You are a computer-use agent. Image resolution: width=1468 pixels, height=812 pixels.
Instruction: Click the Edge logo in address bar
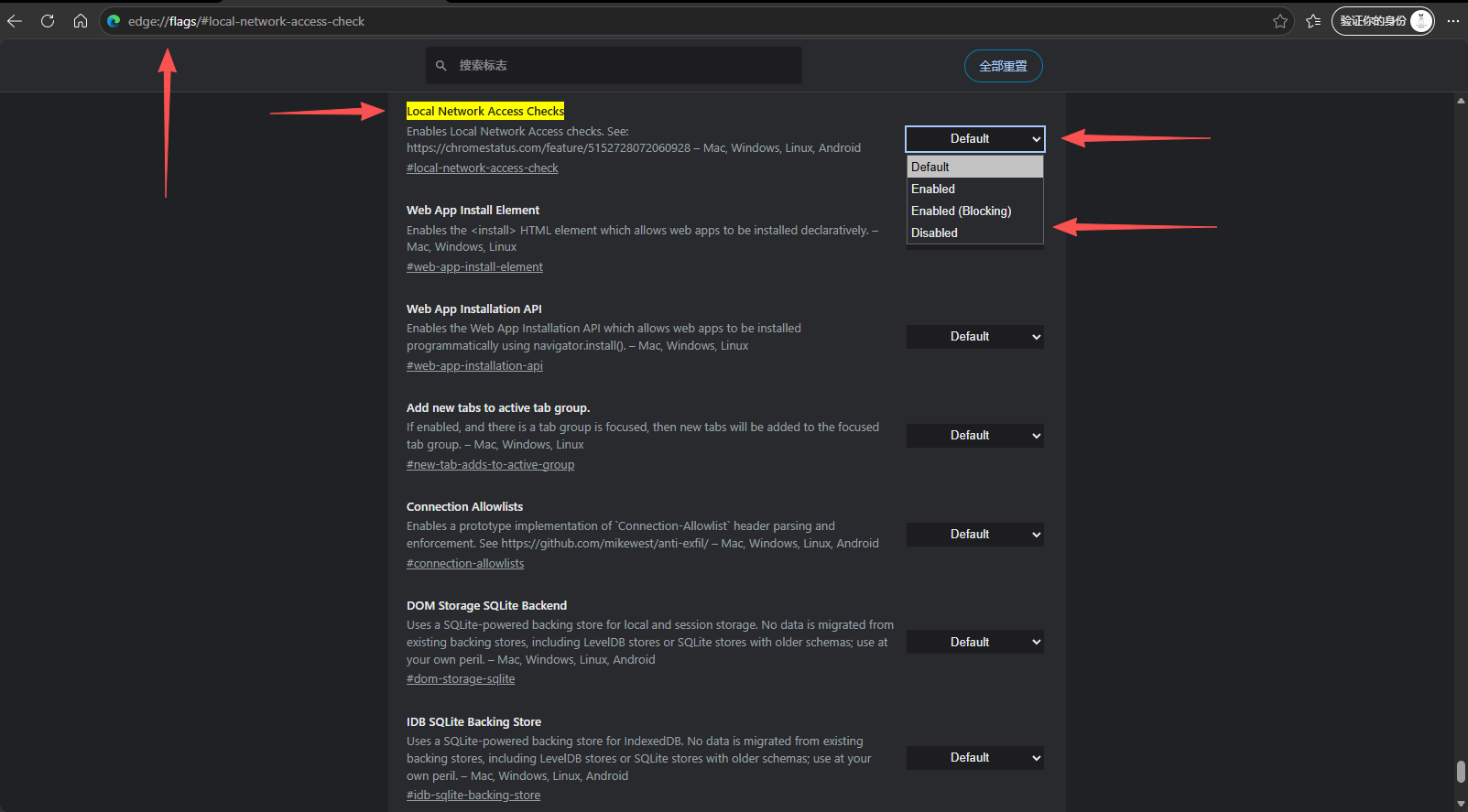point(114,21)
